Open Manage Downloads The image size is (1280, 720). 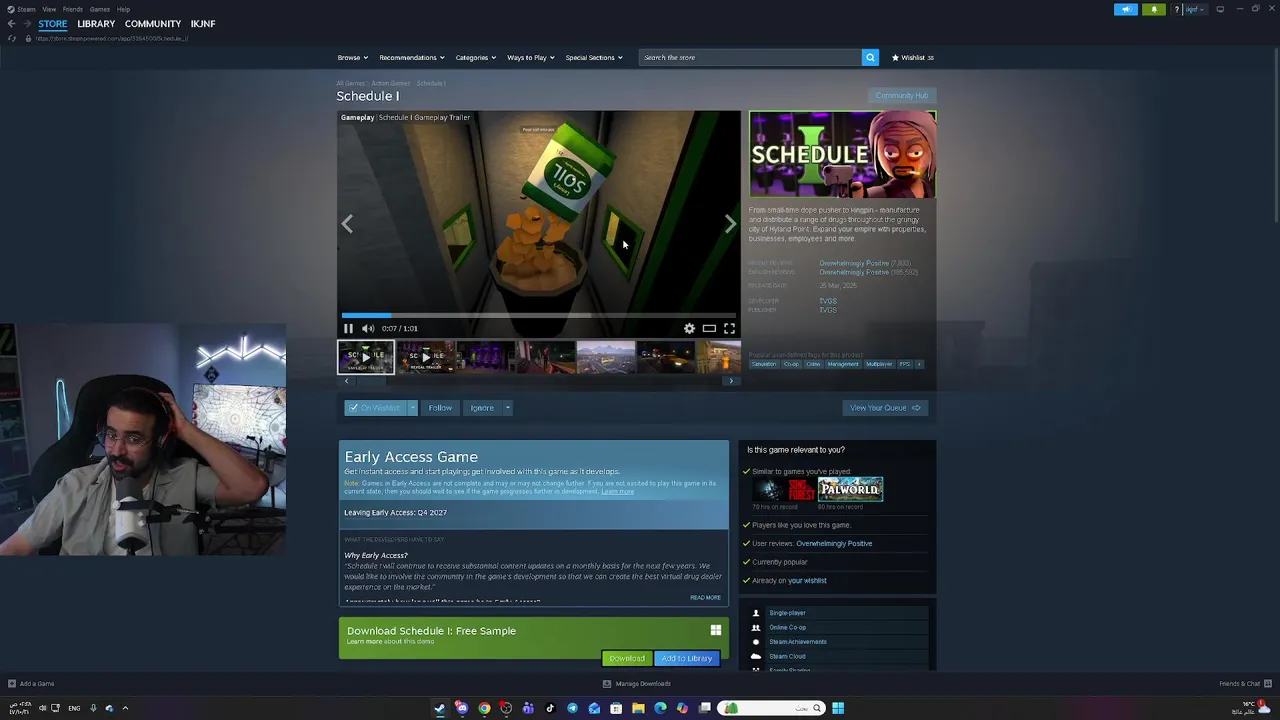(x=637, y=684)
